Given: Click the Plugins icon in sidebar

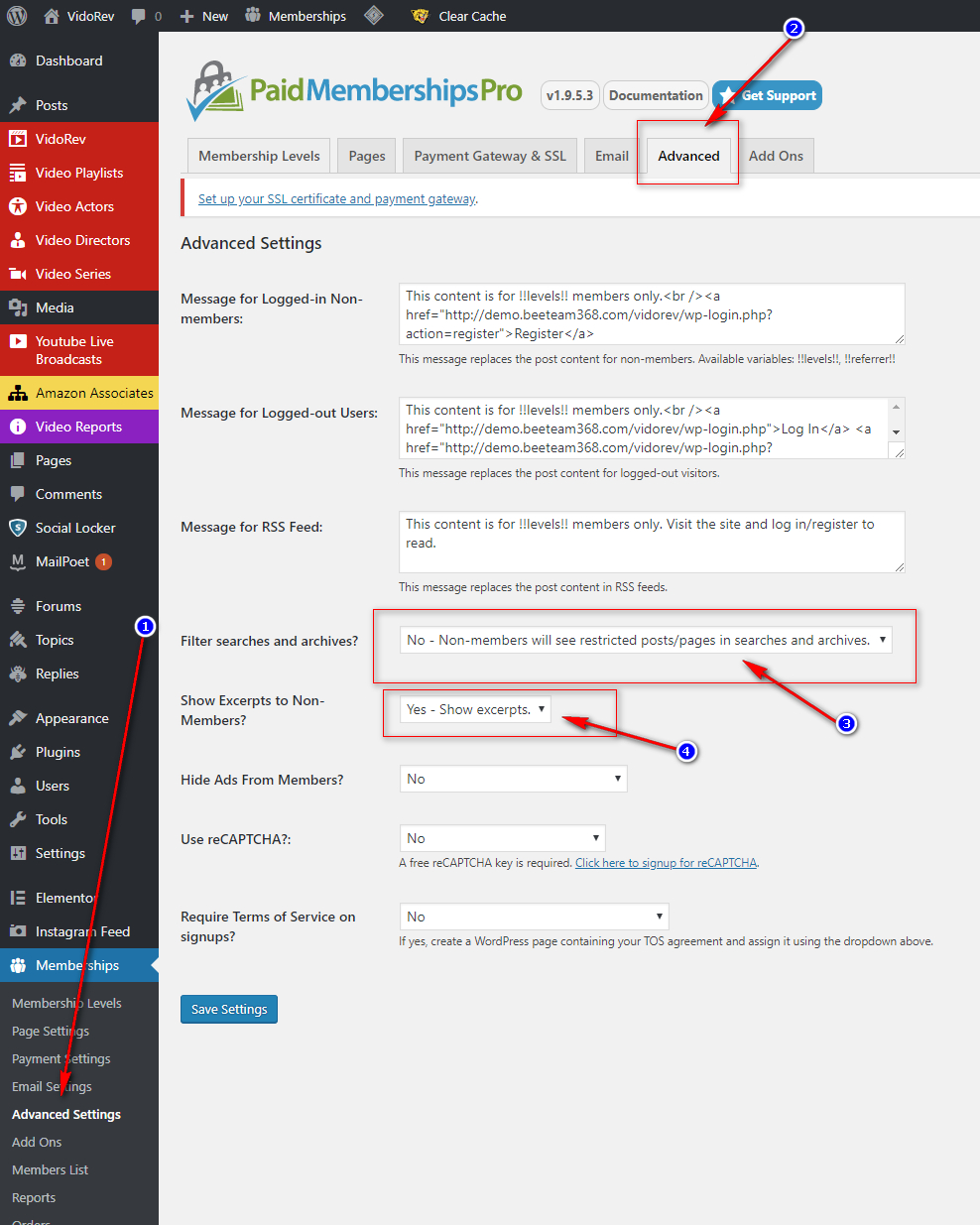Looking at the screenshot, I should coord(18,752).
